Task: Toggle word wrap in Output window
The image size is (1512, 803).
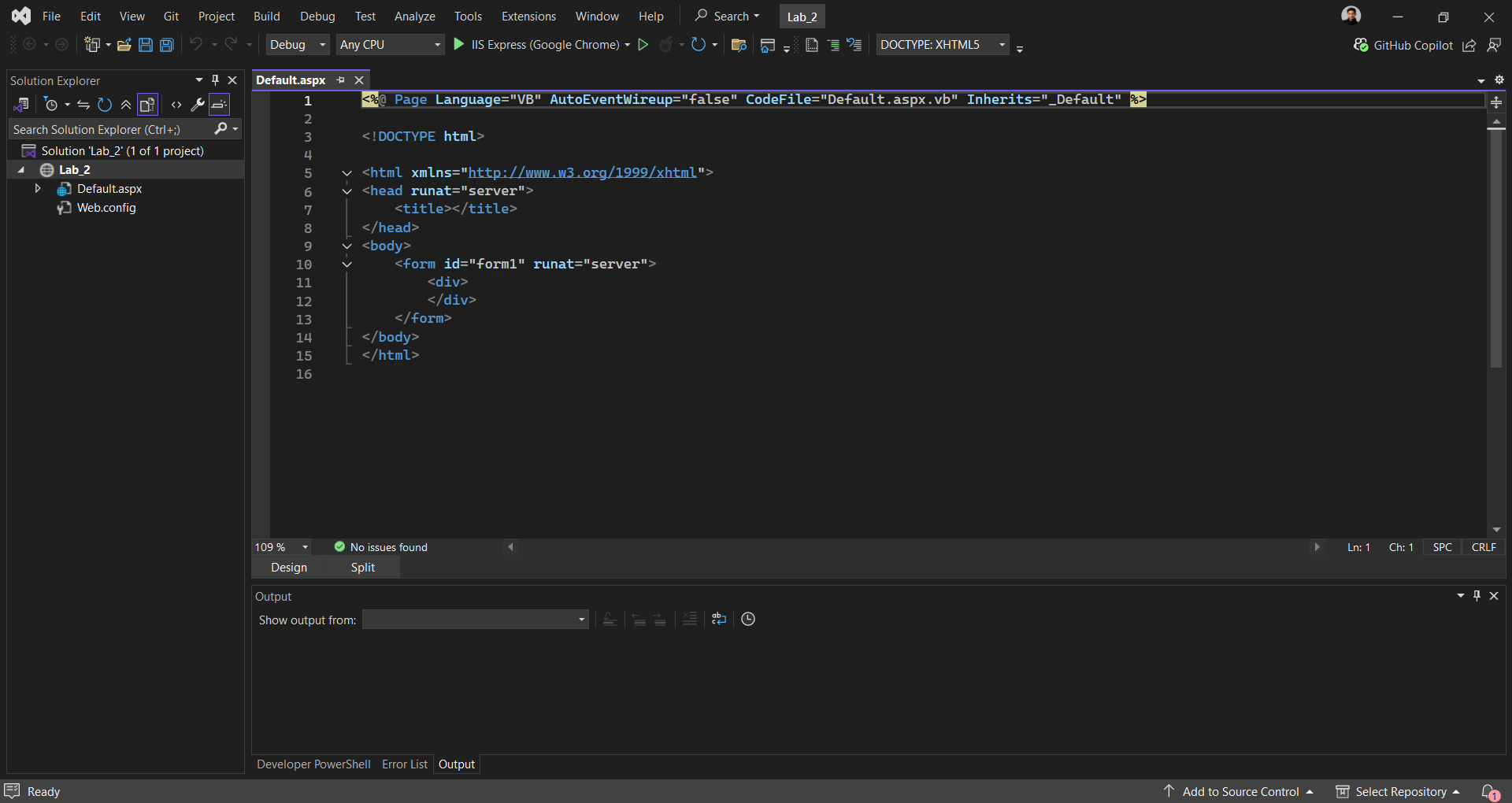Action: tap(719, 619)
